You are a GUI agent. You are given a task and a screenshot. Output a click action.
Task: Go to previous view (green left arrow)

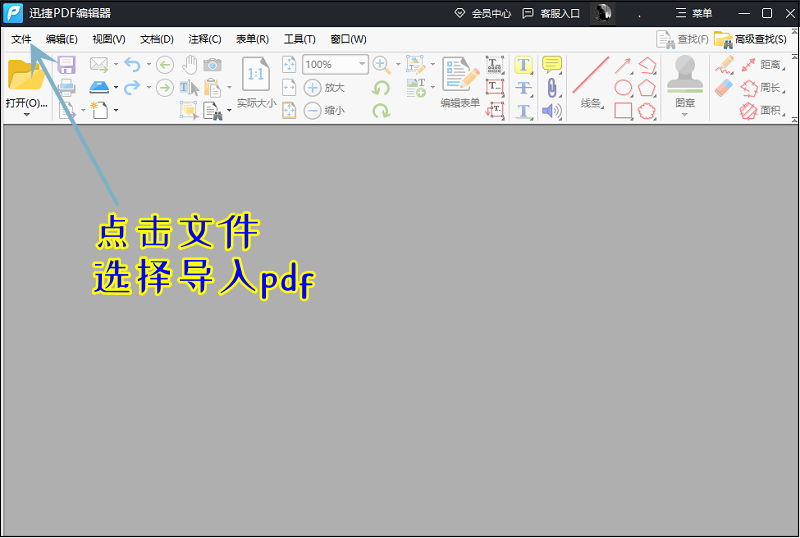pyautogui.click(x=164, y=65)
